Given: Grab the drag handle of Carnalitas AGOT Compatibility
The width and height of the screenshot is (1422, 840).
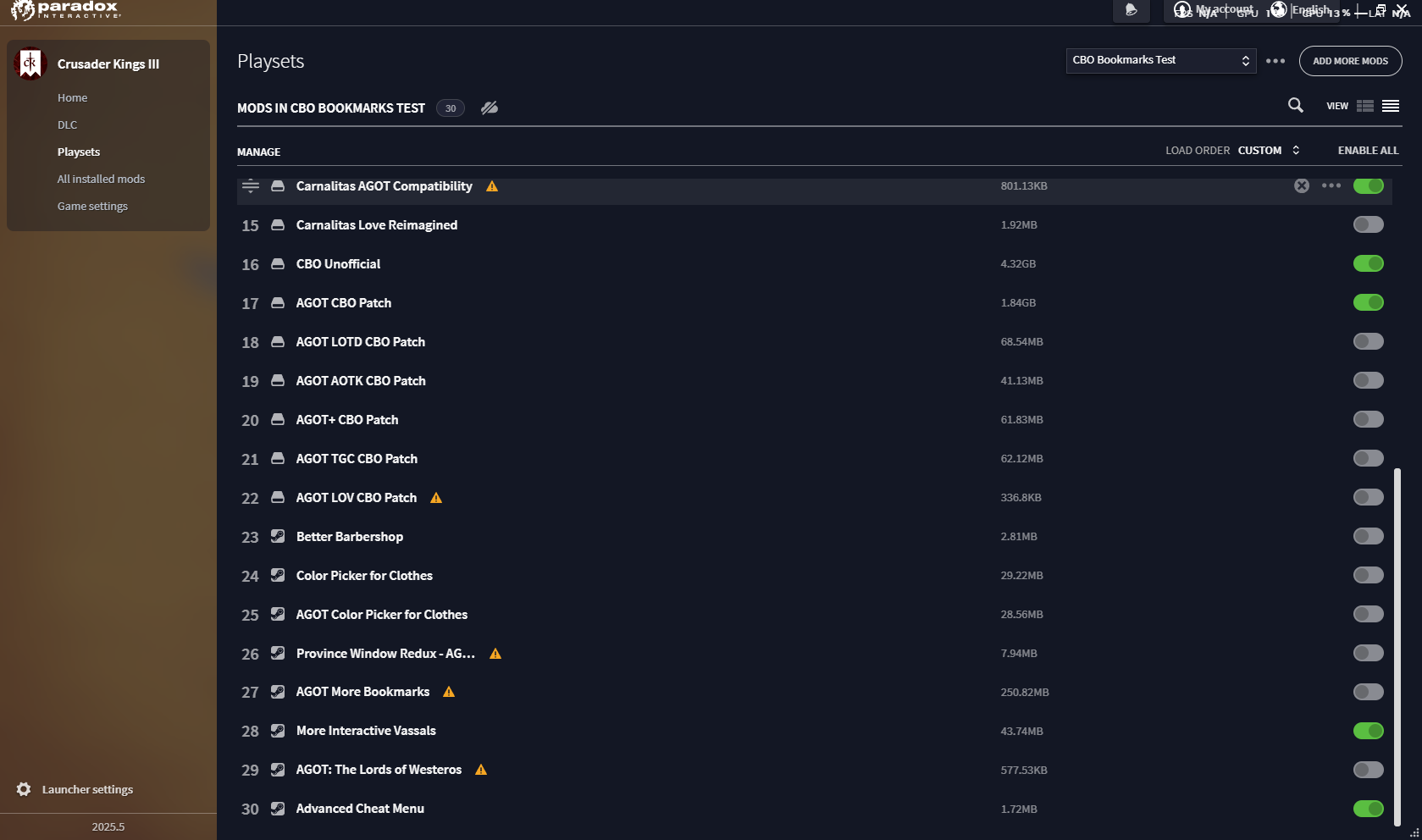Looking at the screenshot, I should click(251, 185).
